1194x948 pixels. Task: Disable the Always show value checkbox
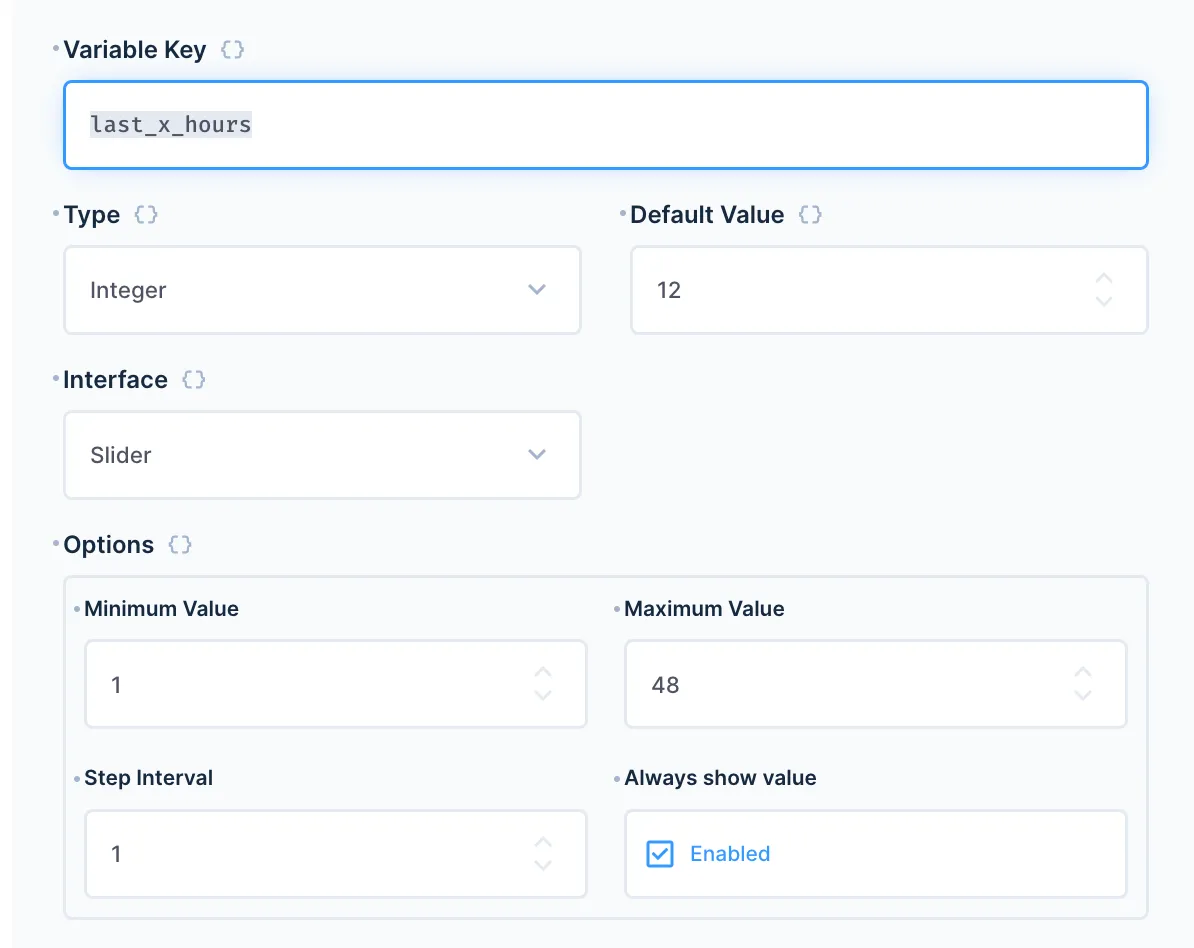(x=660, y=854)
